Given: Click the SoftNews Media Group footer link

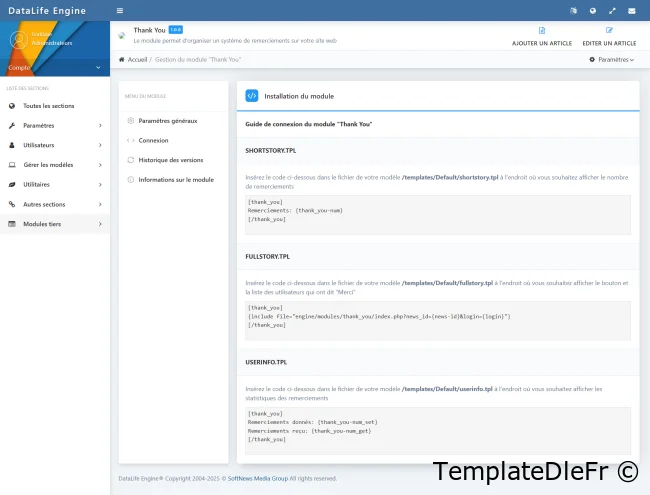Looking at the screenshot, I should coord(257,479).
